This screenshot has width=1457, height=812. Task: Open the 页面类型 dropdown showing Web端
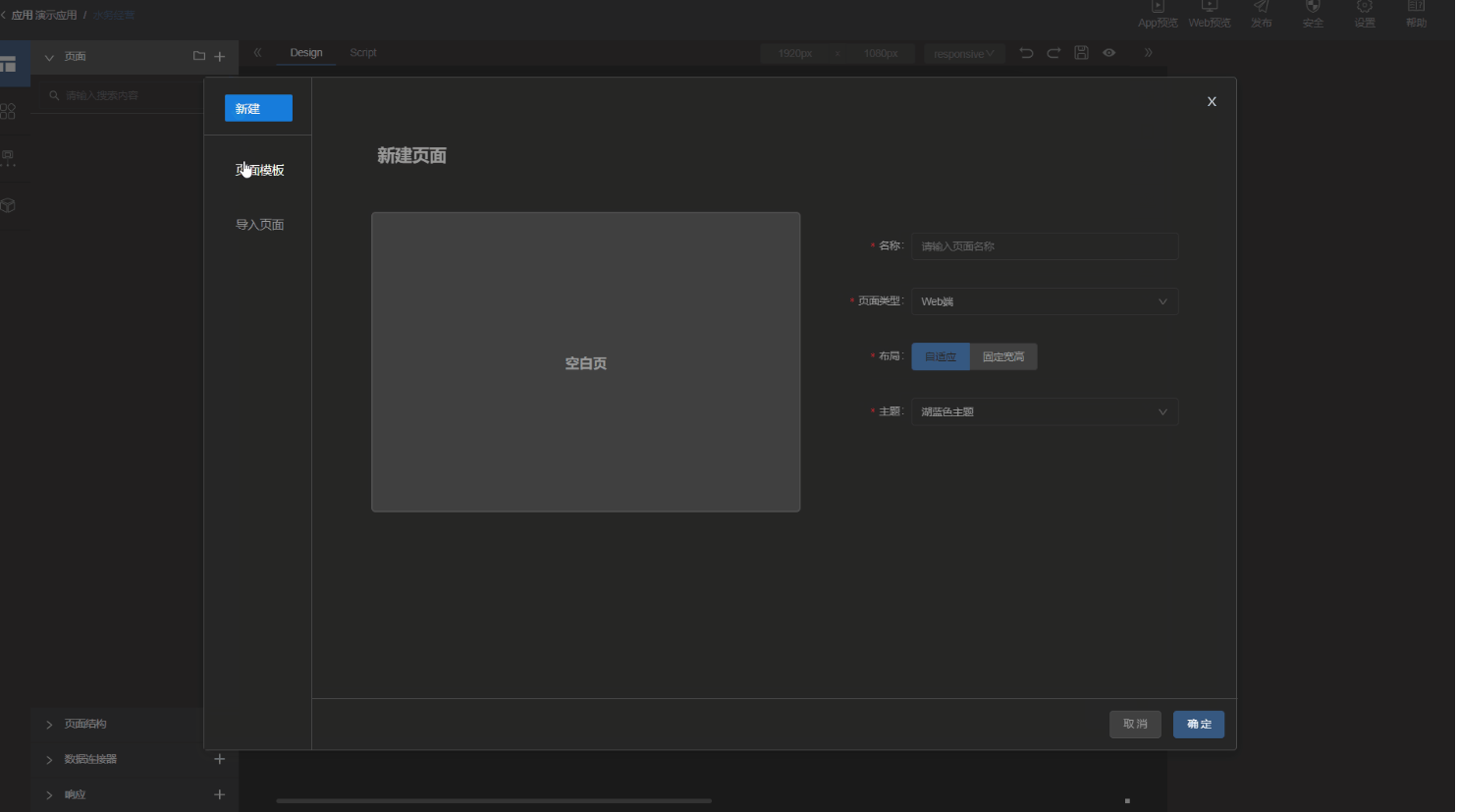(x=1045, y=301)
